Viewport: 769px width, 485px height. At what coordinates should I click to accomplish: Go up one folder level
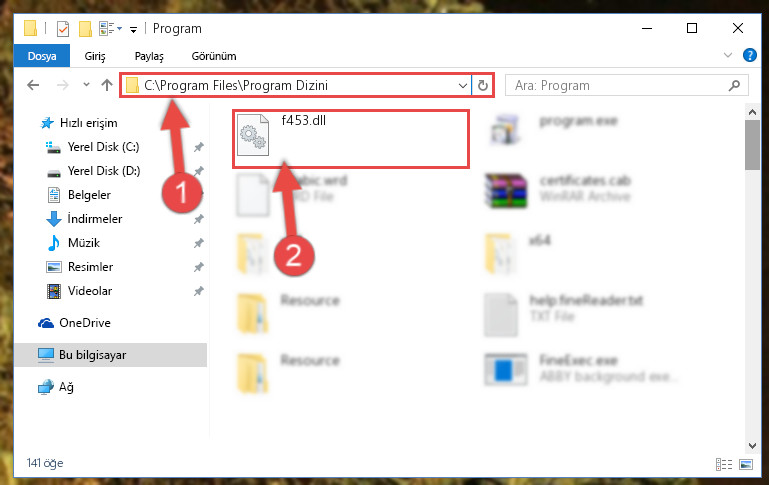106,85
